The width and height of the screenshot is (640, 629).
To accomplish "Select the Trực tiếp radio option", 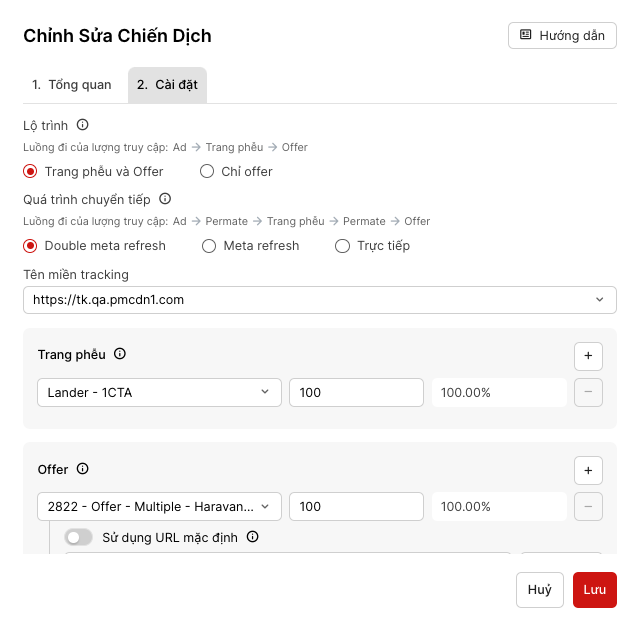I will [343, 245].
